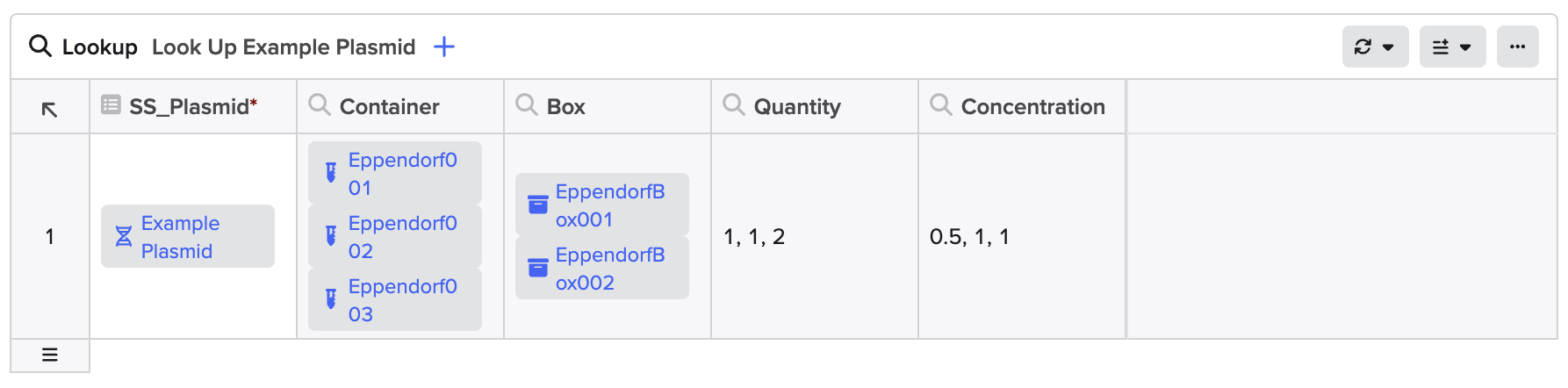The height and width of the screenshot is (388, 1568).
Task: Click the Lookup magnifier icon
Action: pyautogui.click(x=40, y=46)
